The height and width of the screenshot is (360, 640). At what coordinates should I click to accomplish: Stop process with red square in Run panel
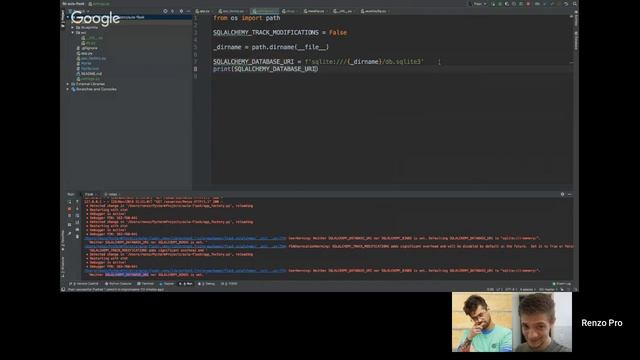click(x=69, y=209)
